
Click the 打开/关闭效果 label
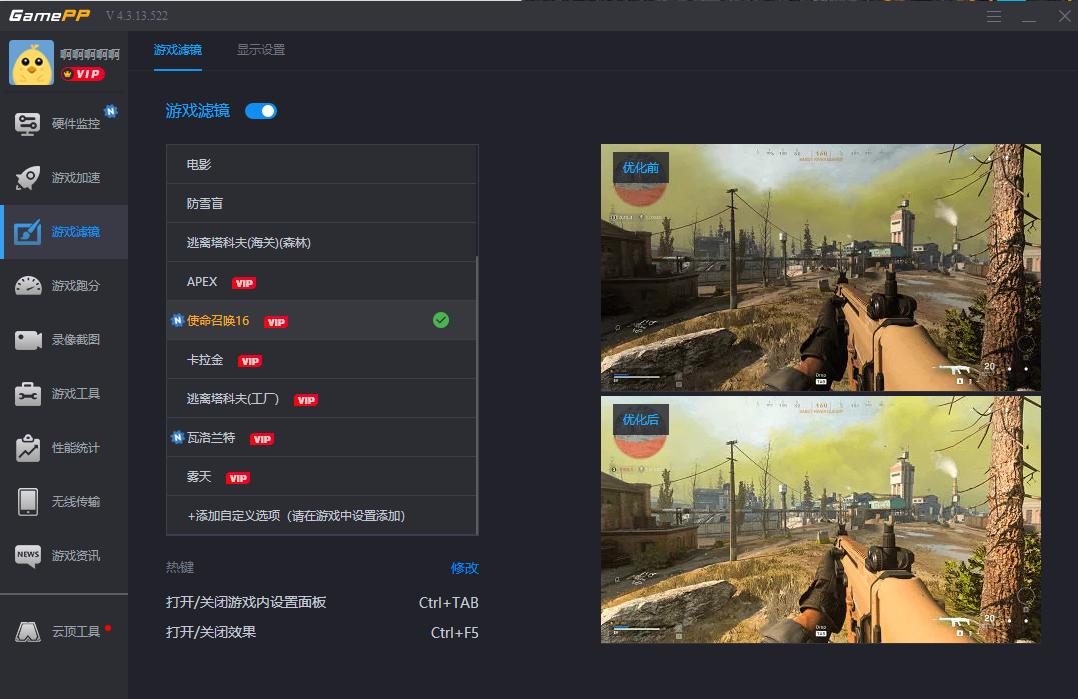211,632
